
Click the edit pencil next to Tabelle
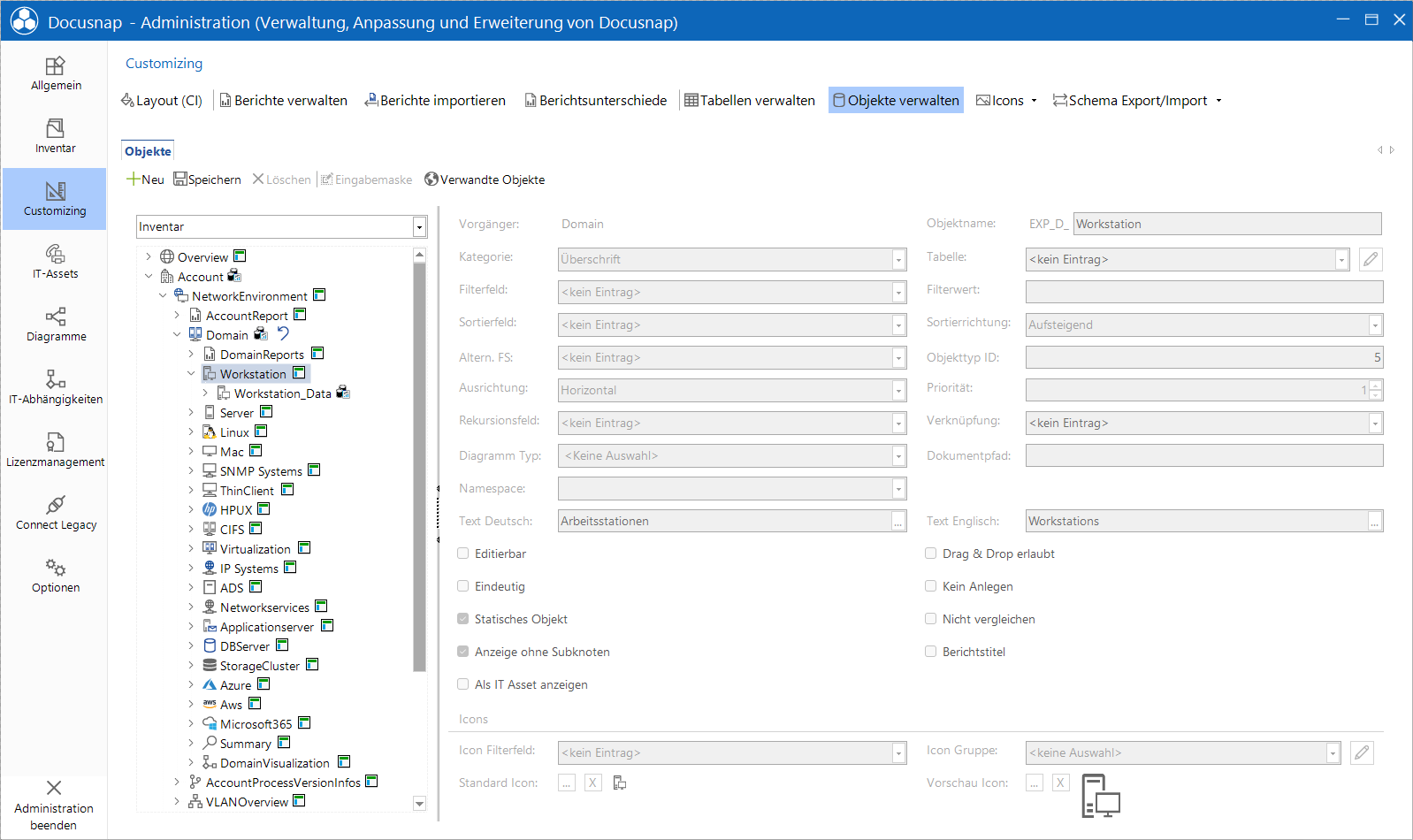(1371, 259)
